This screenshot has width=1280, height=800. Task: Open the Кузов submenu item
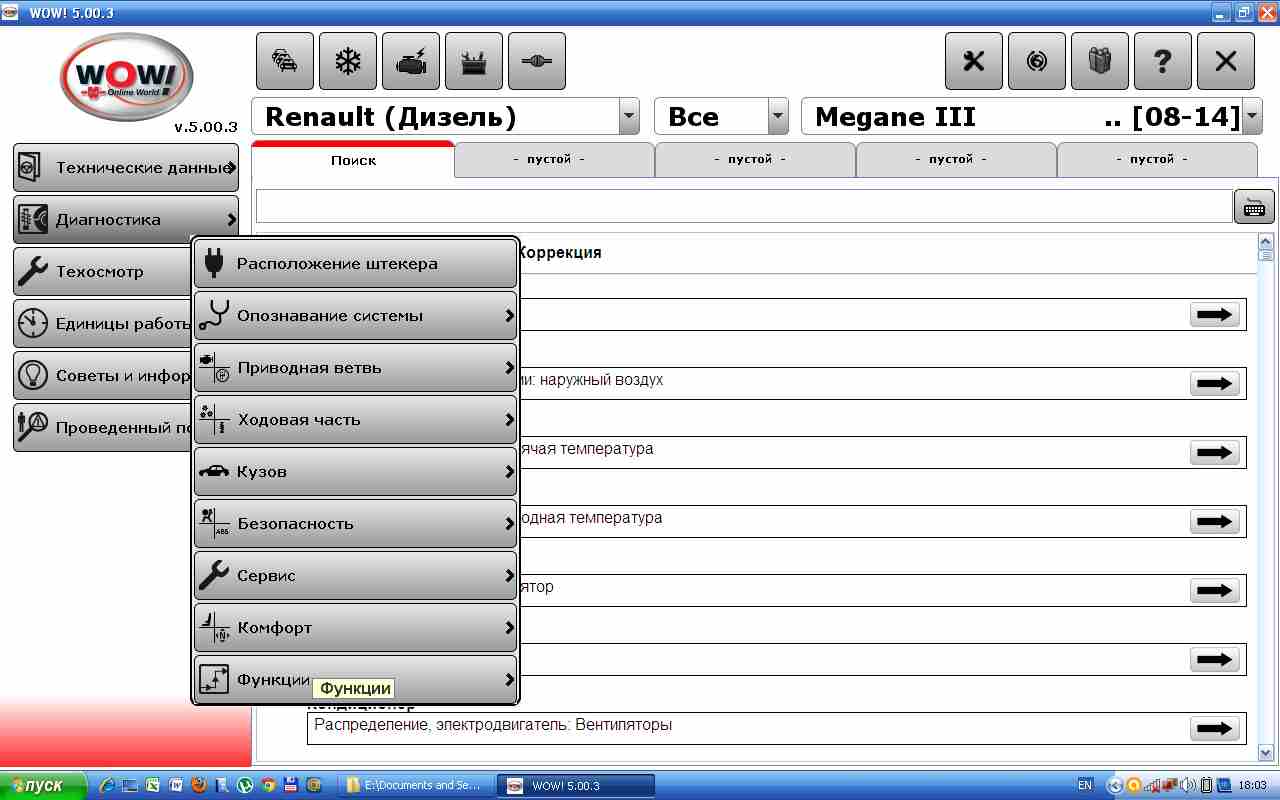click(355, 472)
